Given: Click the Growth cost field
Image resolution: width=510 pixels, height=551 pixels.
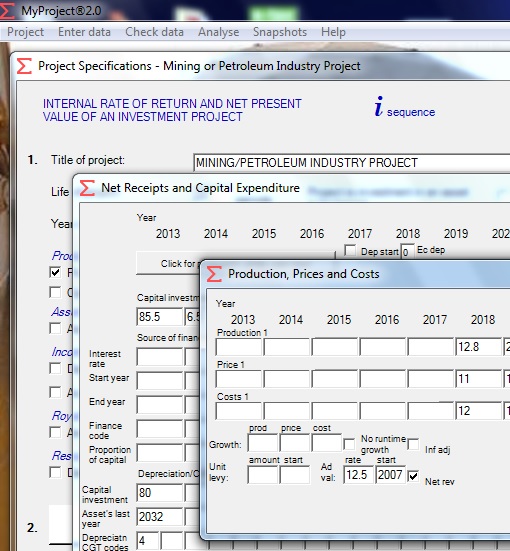Looking at the screenshot, I should (327, 443).
